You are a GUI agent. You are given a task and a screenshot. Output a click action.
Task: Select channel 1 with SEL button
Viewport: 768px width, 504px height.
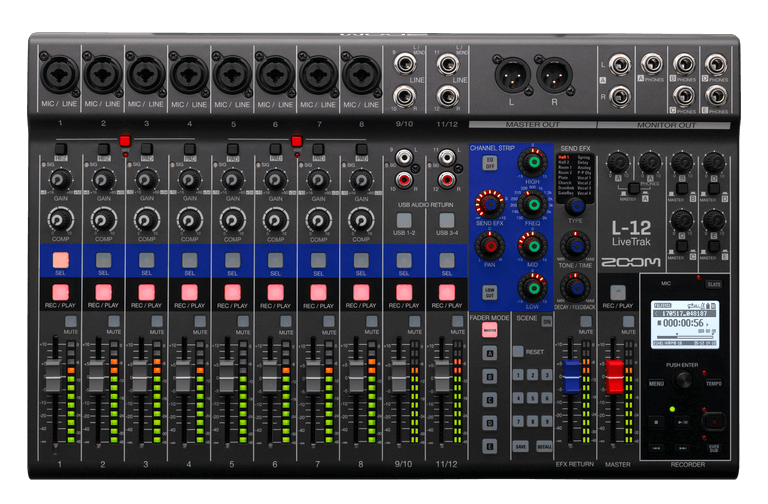[x=60, y=259]
